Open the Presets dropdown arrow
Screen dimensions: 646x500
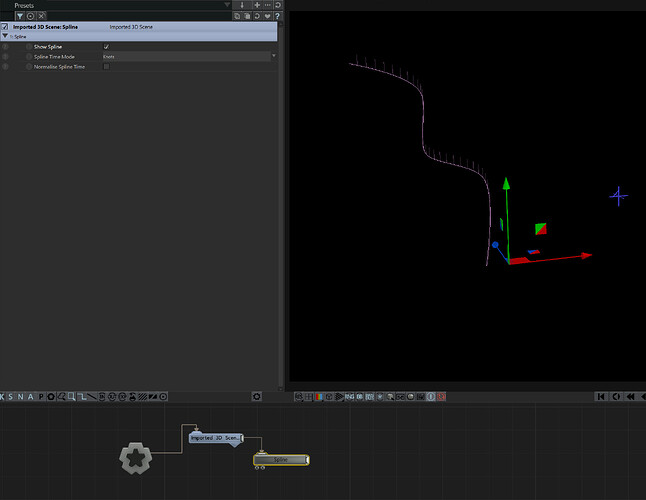pyautogui.click(x=227, y=5)
